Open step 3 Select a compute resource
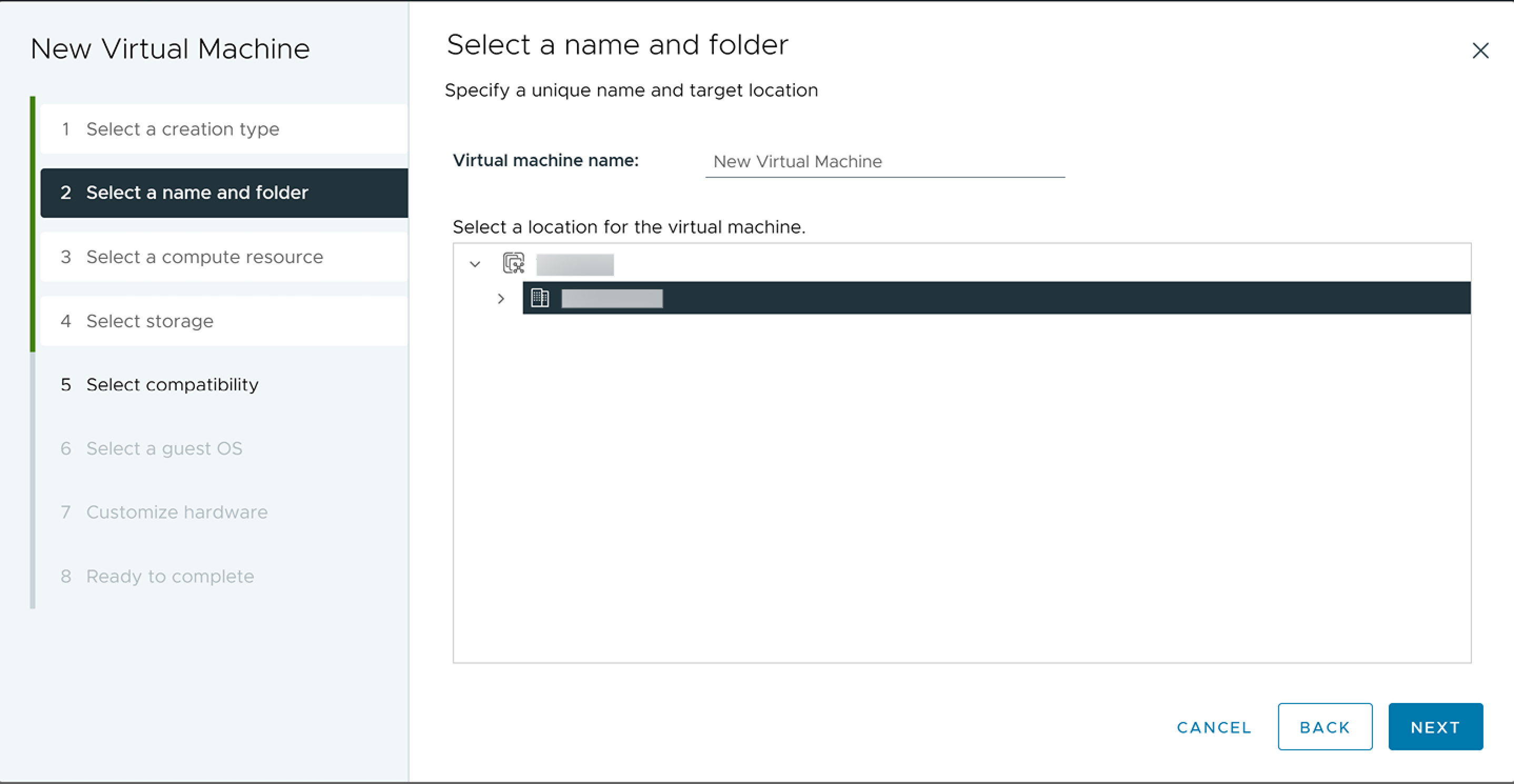 pos(205,257)
